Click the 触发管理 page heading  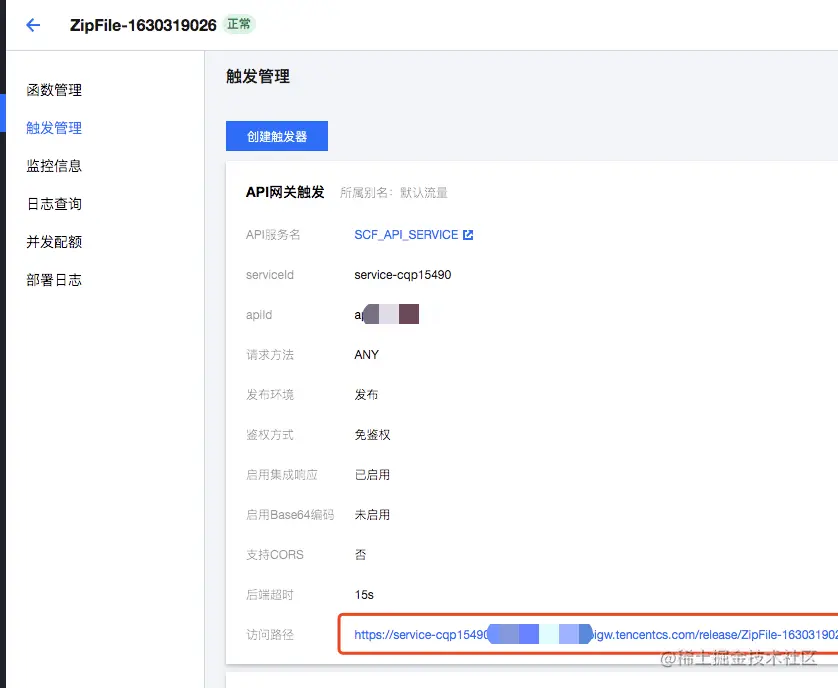tap(258, 76)
